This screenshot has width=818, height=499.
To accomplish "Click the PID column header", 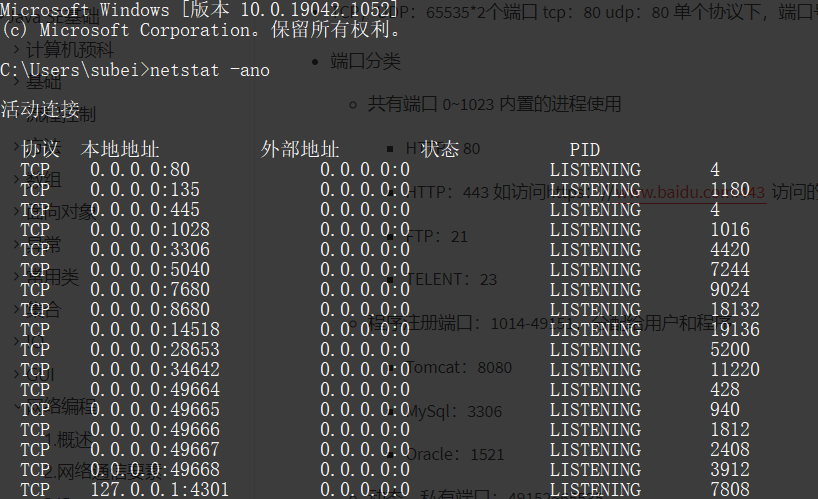I will coord(585,149).
